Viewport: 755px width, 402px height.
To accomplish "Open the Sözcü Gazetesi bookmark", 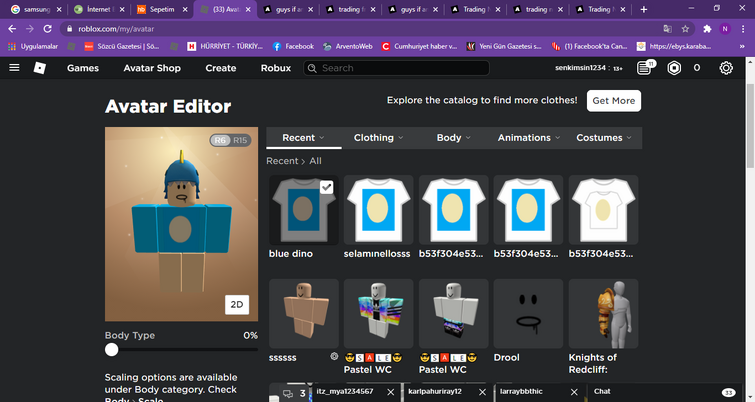I will click(x=122, y=46).
